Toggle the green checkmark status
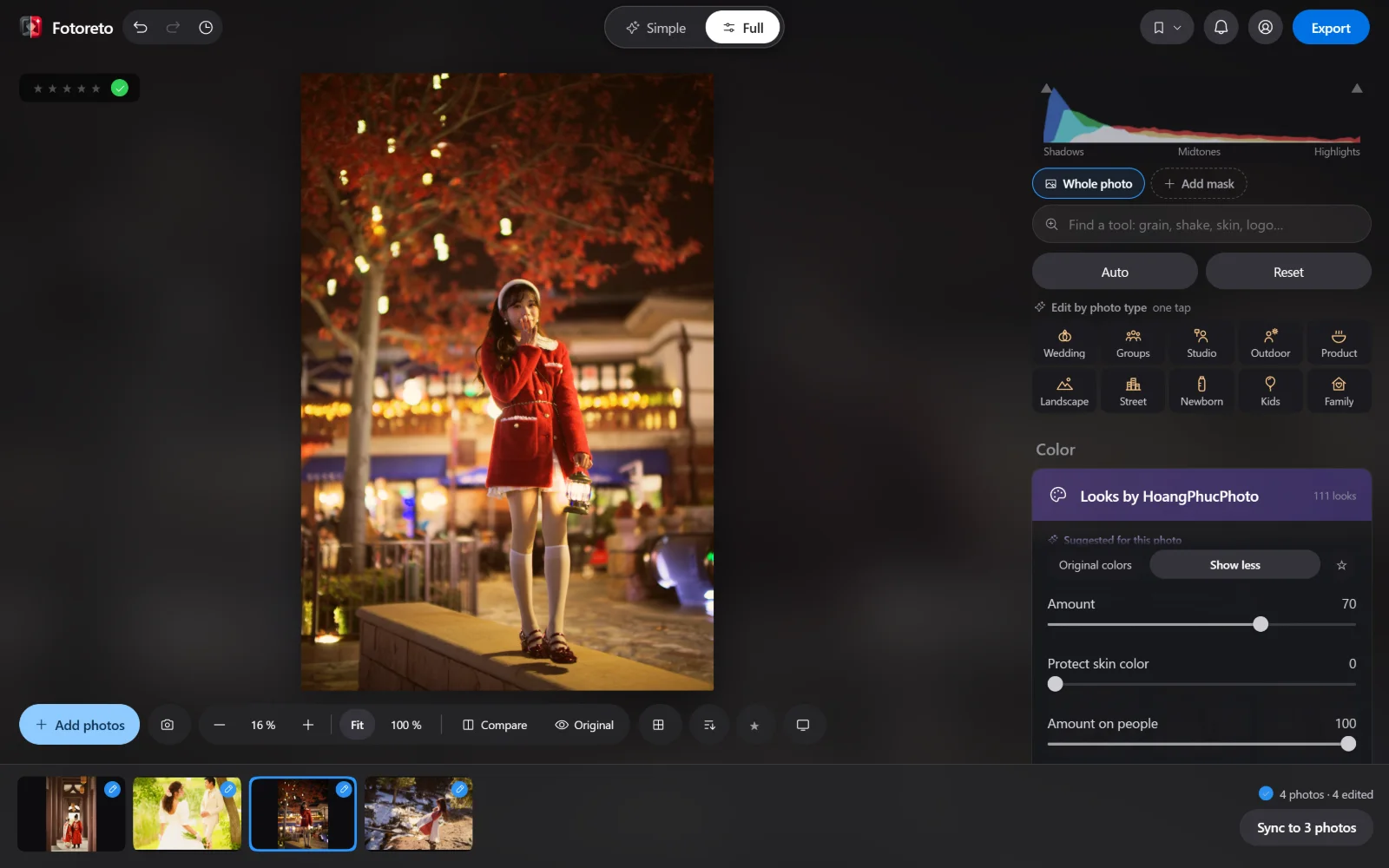The width and height of the screenshot is (1389, 868). [x=120, y=88]
